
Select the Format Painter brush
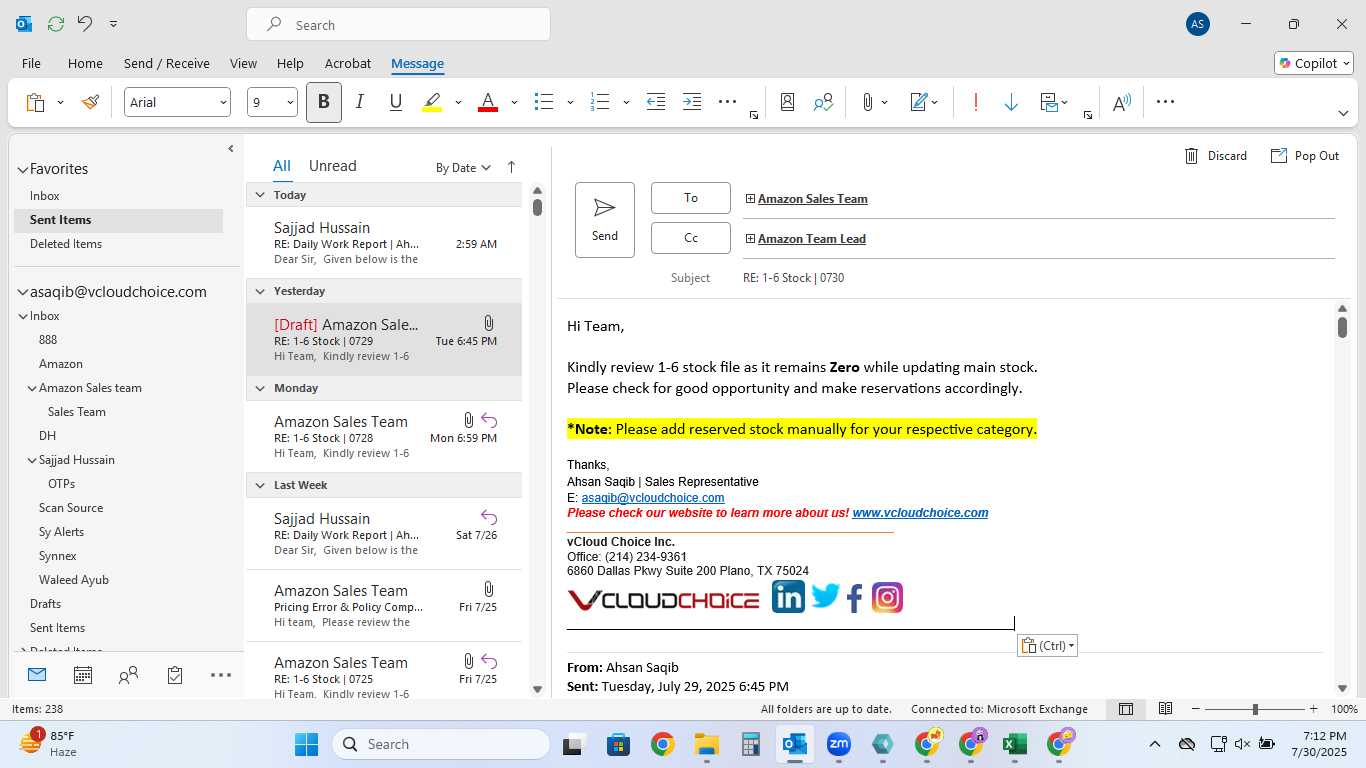pos(90,102)
